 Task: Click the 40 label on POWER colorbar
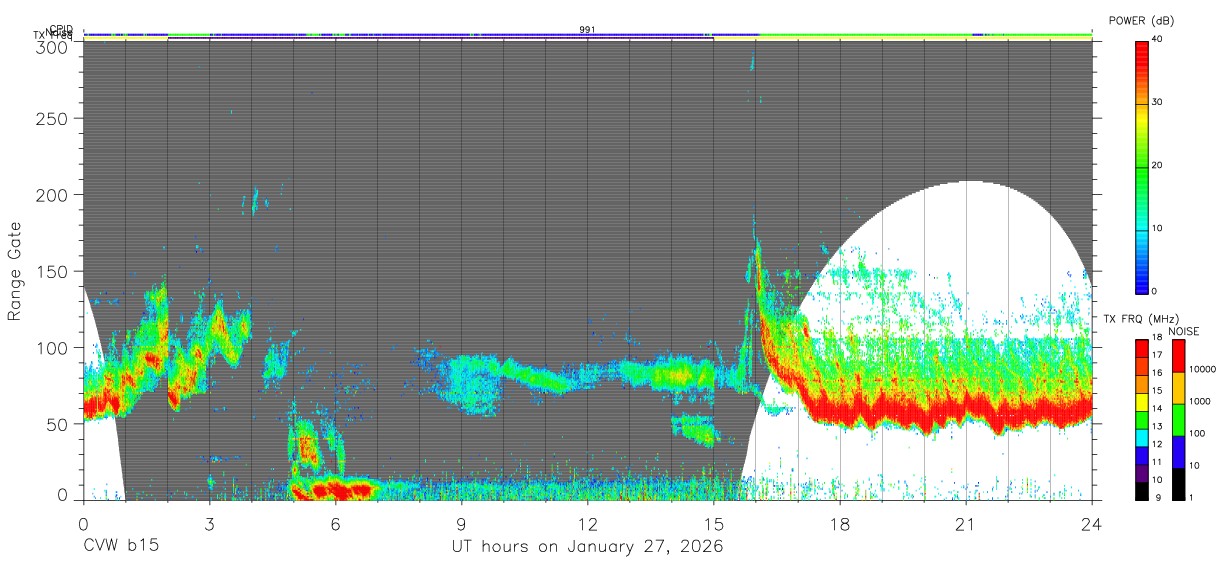(x=1158, y=39)
